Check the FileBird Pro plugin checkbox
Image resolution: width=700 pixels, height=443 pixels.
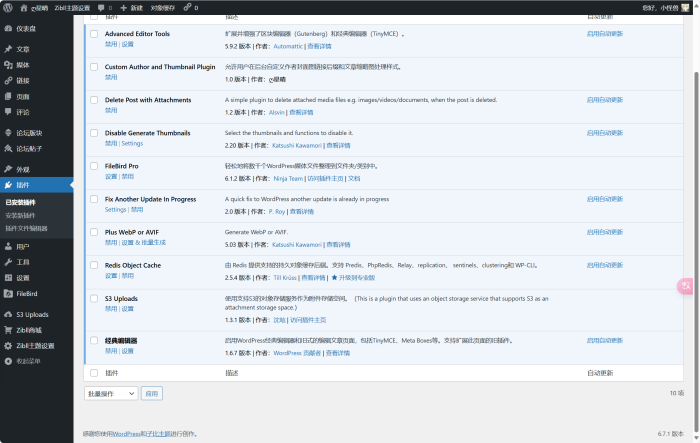pyautogui.click(x=94, y=166)
